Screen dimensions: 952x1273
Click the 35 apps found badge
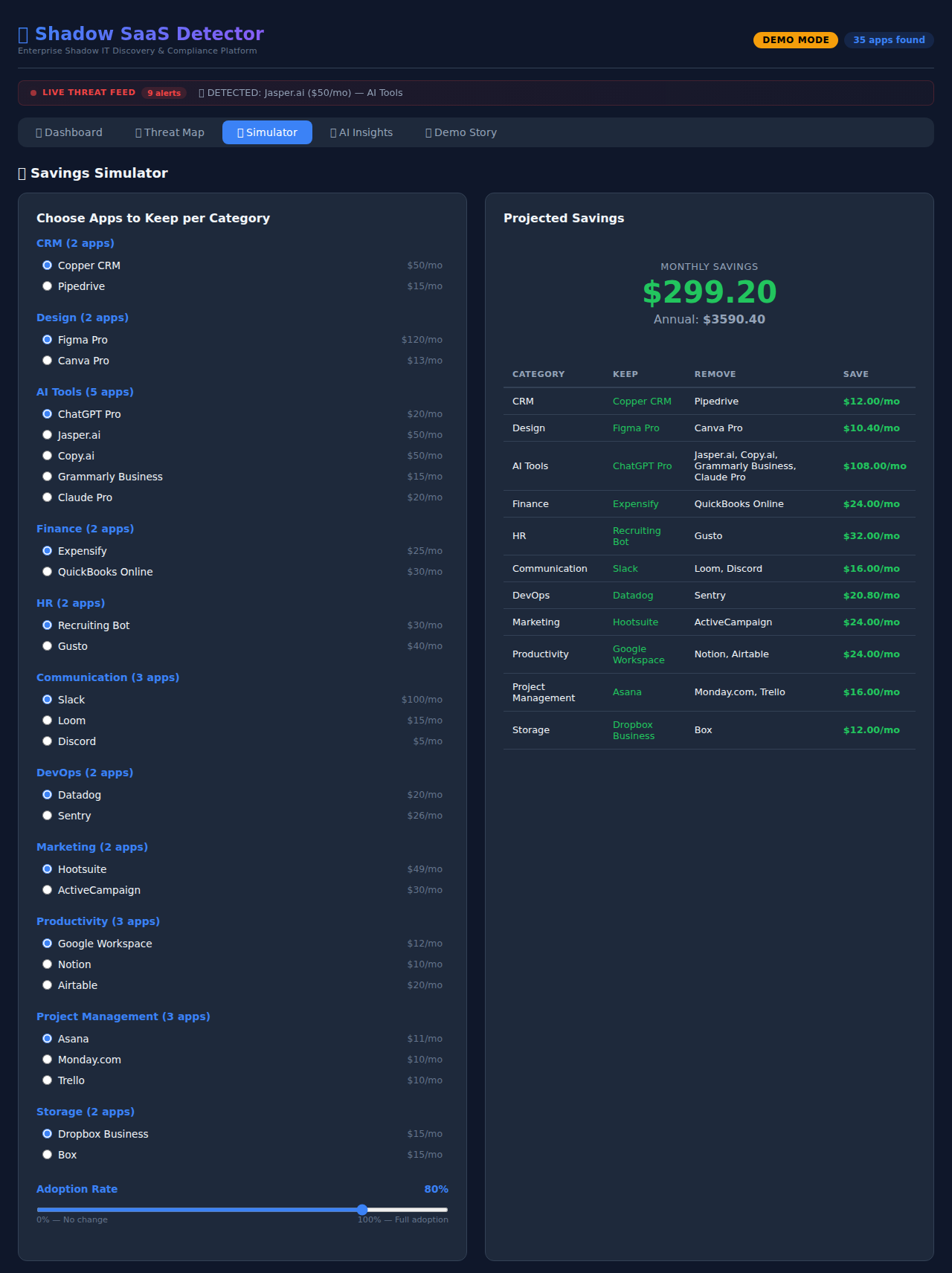tap(889, 40)
